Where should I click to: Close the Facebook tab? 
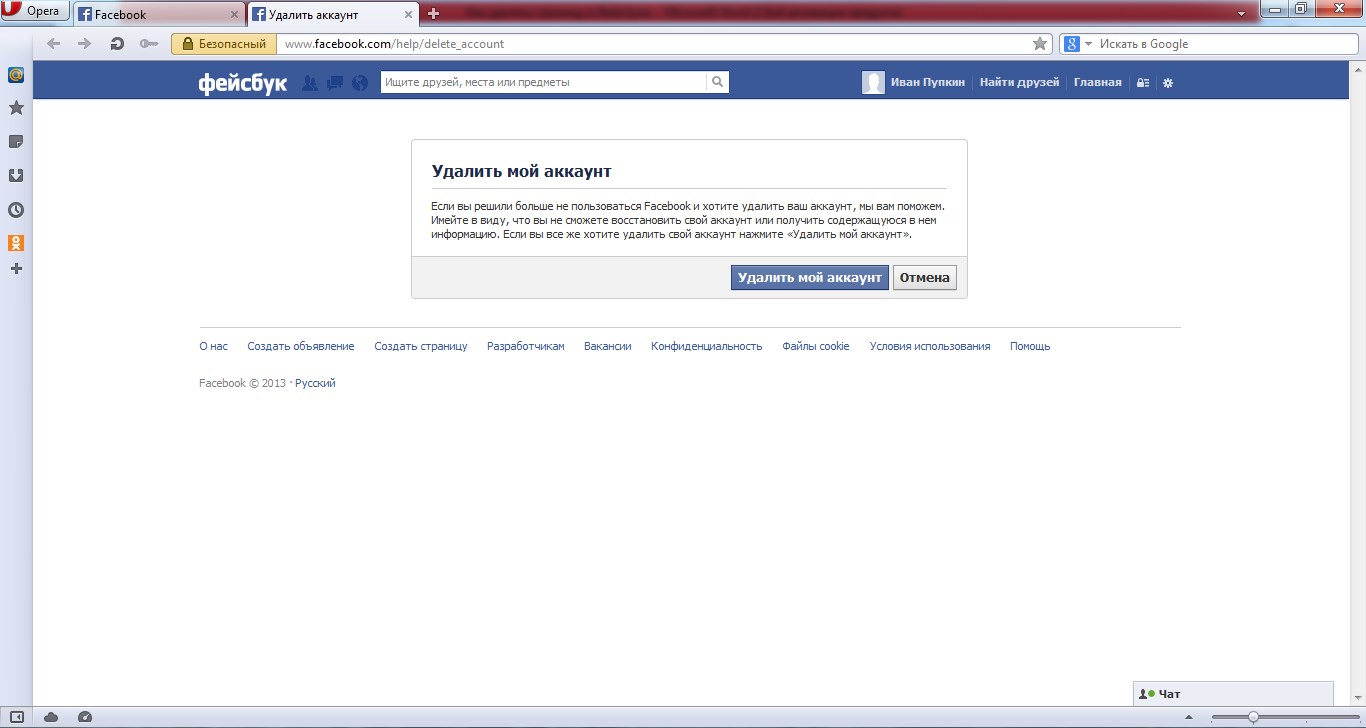[235, 15]
